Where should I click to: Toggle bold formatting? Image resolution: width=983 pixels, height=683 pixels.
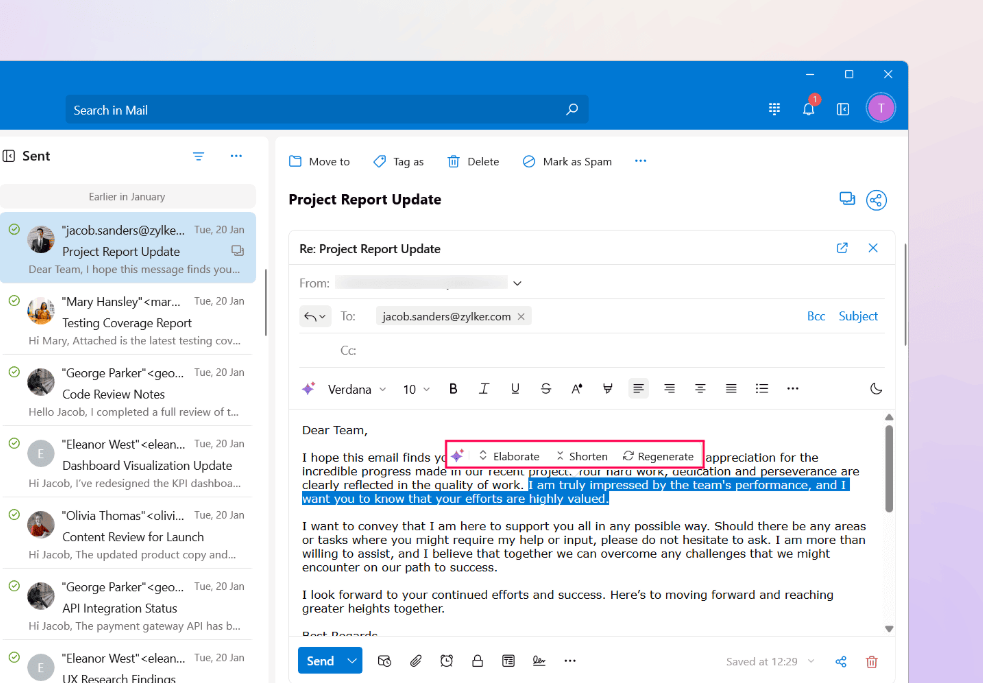click(453, 389)
